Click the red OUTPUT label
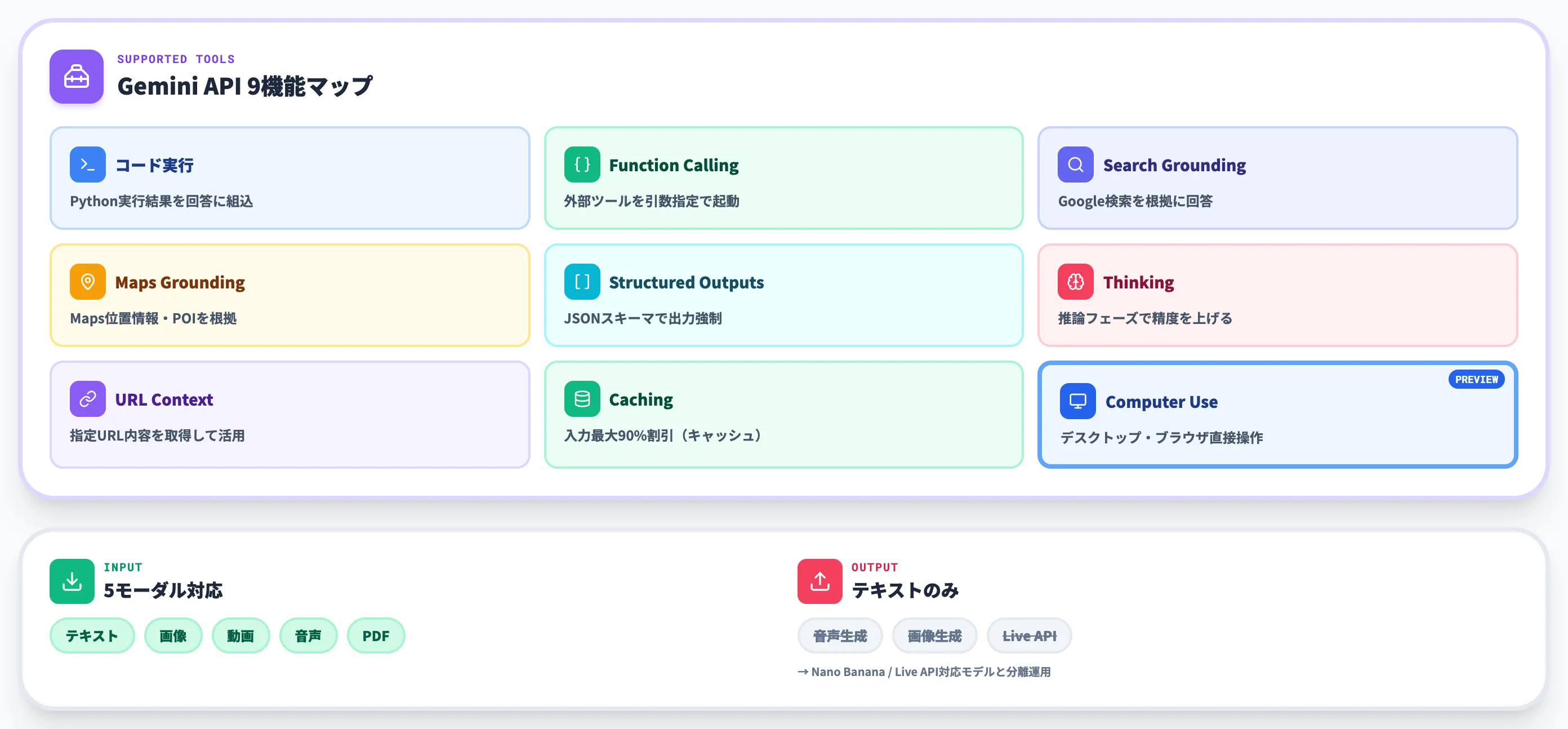This screenshot has height=729, width=1568. (874, 567)
